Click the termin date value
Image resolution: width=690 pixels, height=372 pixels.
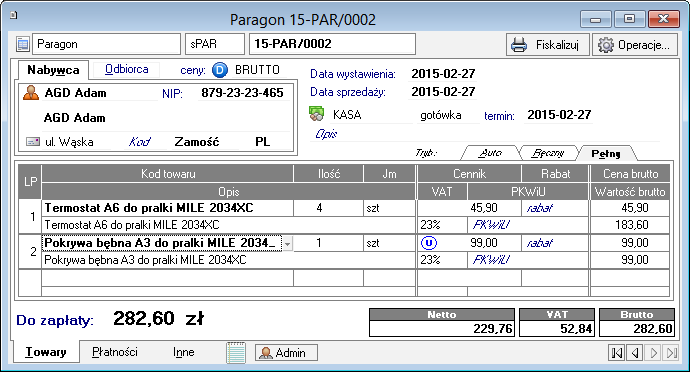tap(559, 115)
